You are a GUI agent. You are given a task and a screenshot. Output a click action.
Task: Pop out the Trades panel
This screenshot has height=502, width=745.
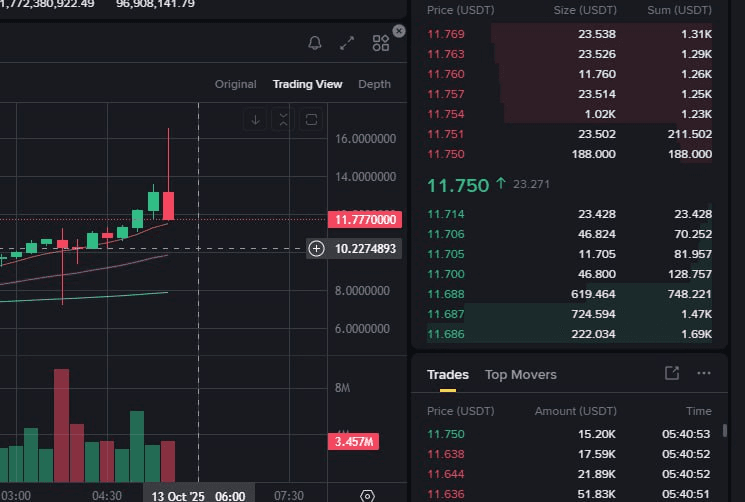click(x=672, y=373)
